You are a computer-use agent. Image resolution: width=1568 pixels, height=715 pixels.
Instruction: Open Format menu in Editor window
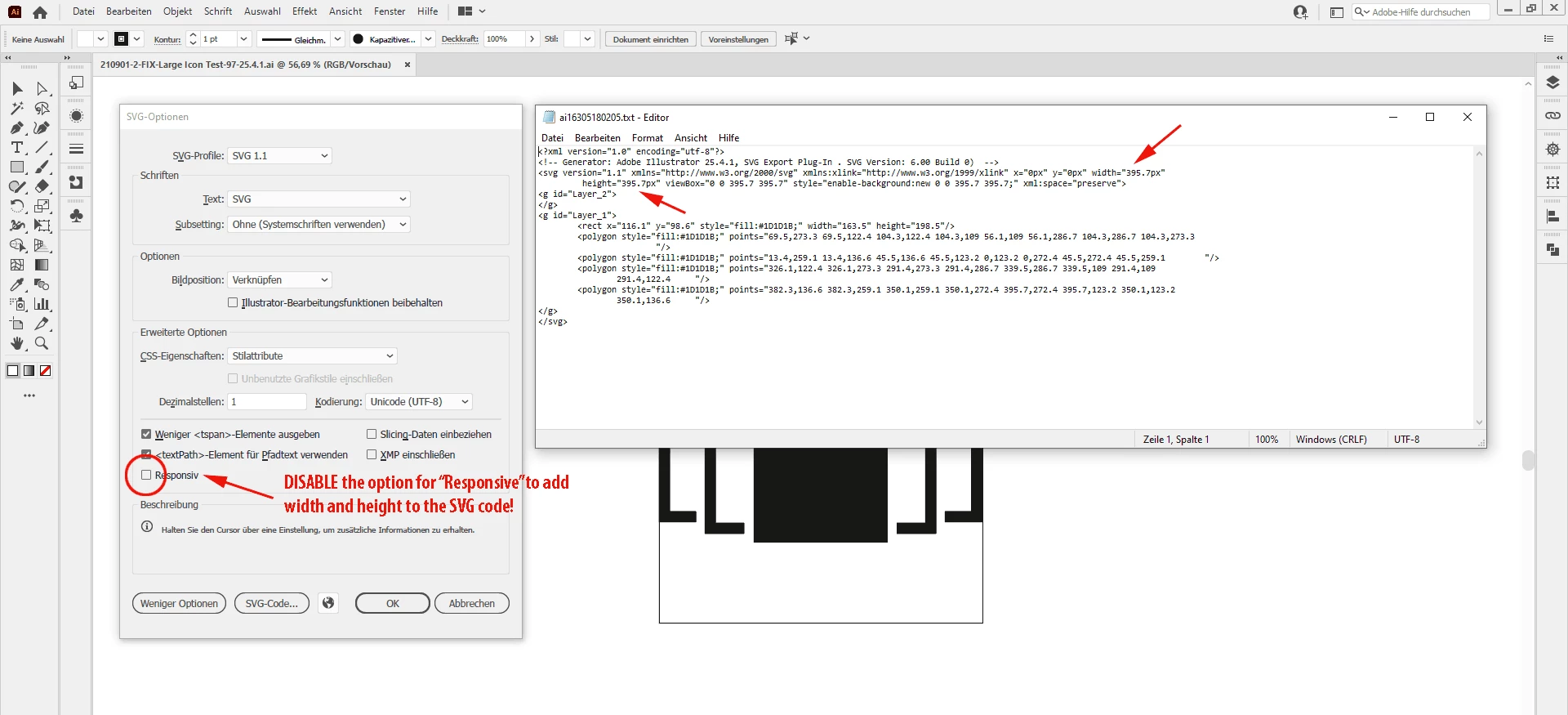[648, 138]
